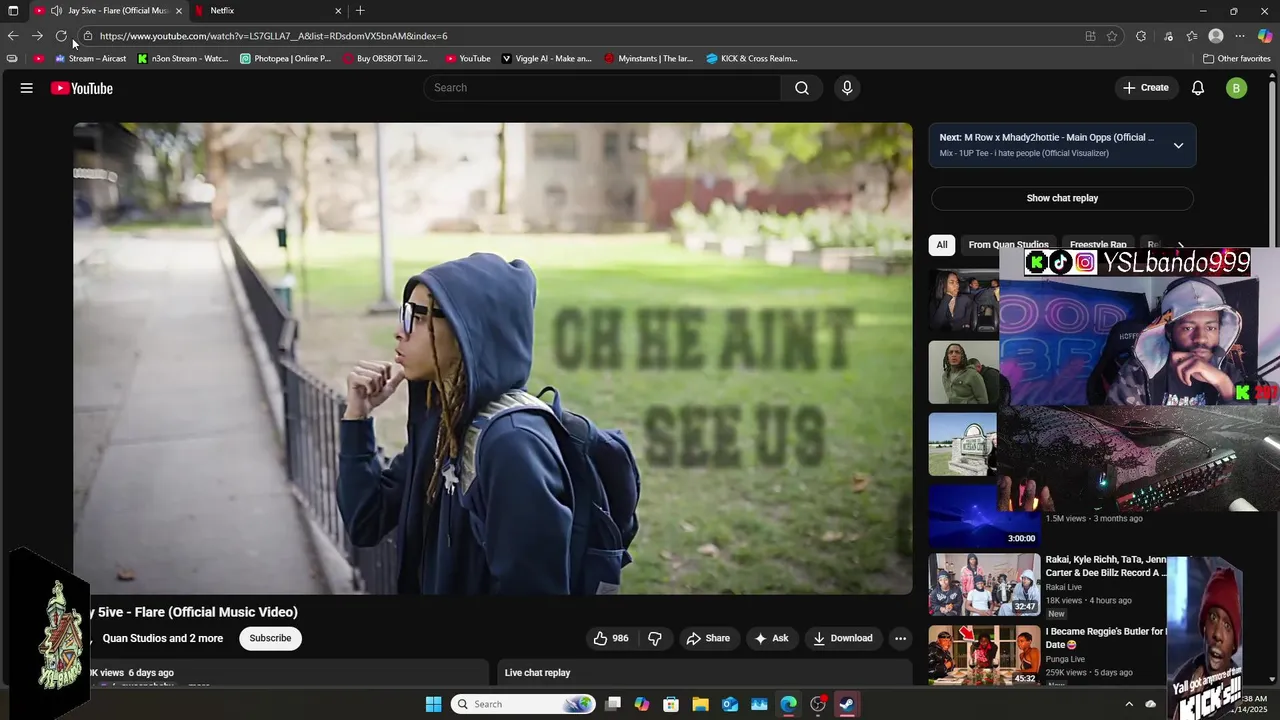Open Other favorites folder
Image resolution: width=1280 pixels, height=720 pixels.
[x=1237, y=59]
